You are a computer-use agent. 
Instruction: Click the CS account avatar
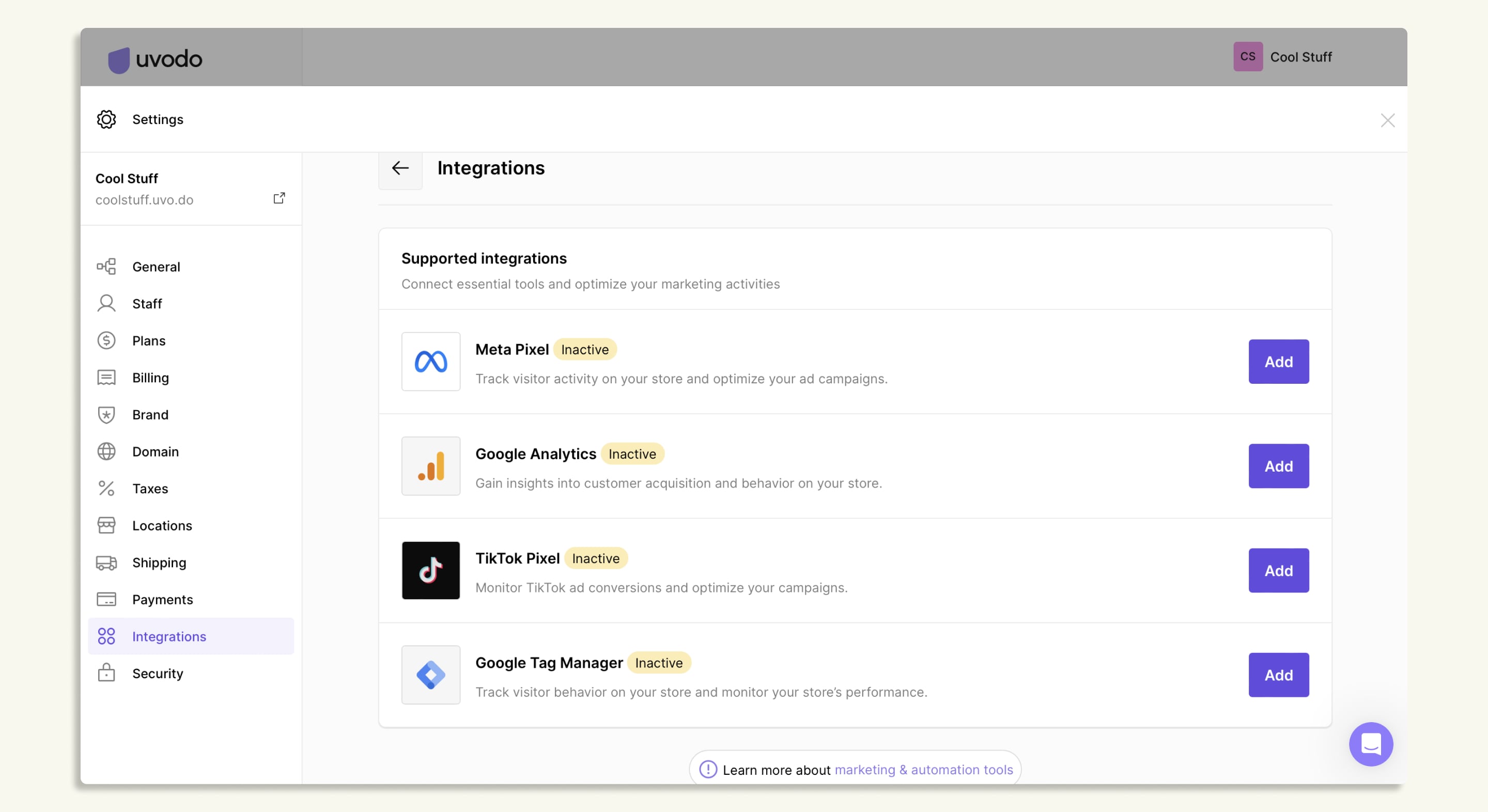1247,57
